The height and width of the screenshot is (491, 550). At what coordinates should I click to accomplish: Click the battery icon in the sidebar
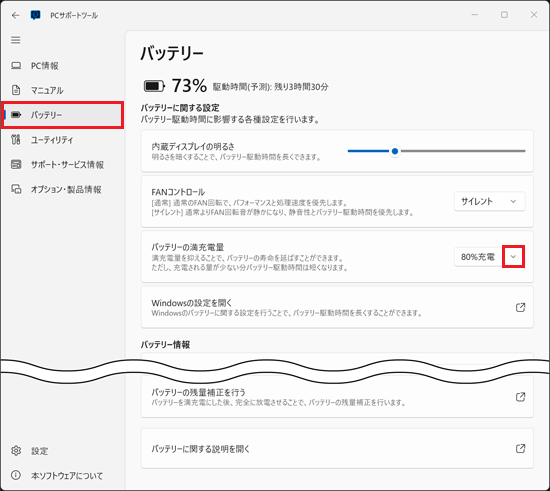pyautogui.click(x=16, y=115)
